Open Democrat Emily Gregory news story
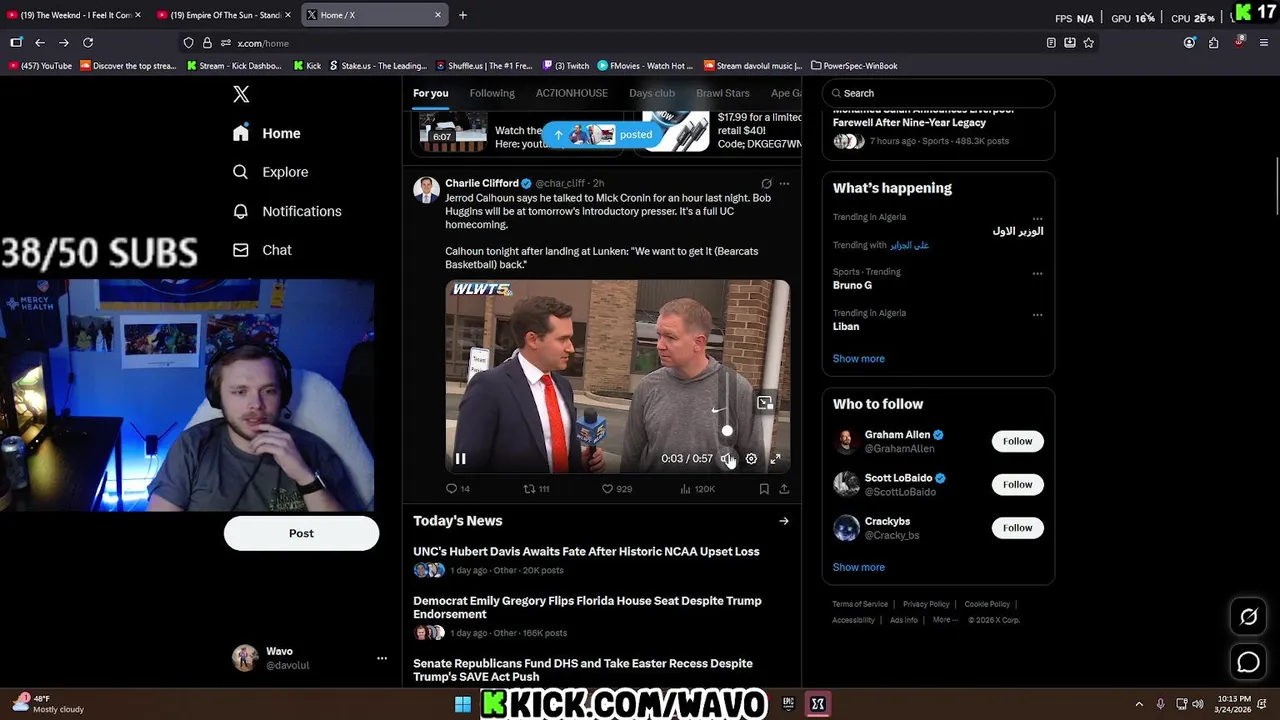This screenshot has width=1280, height=720. [587, 608]
